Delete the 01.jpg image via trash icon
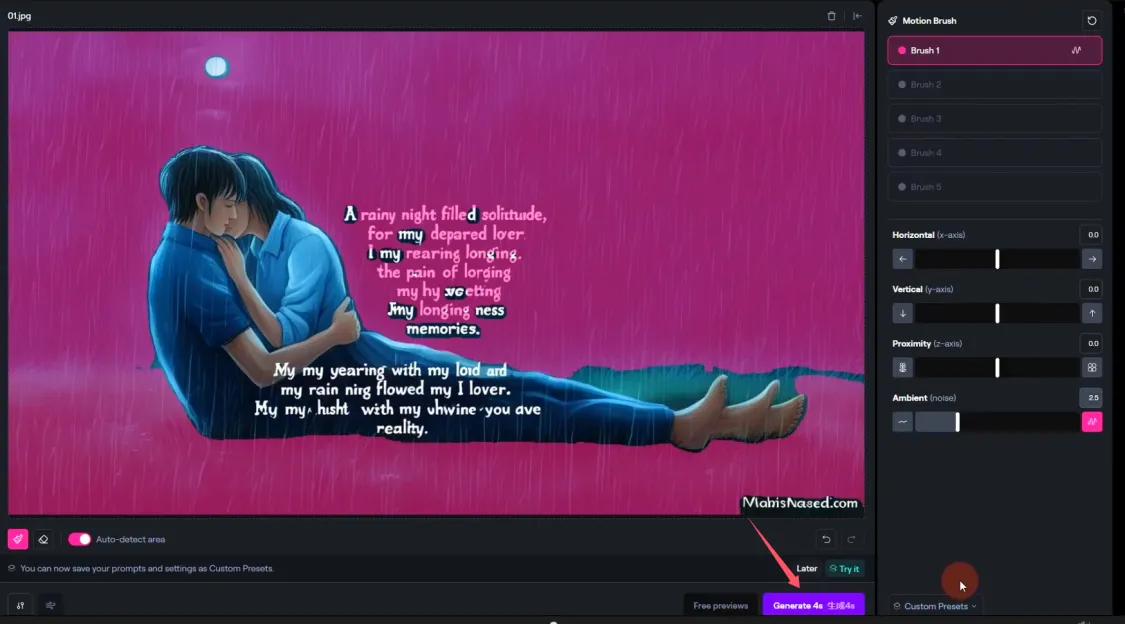The height and width of the screenshot is (624, 1125). coord(831,16)
